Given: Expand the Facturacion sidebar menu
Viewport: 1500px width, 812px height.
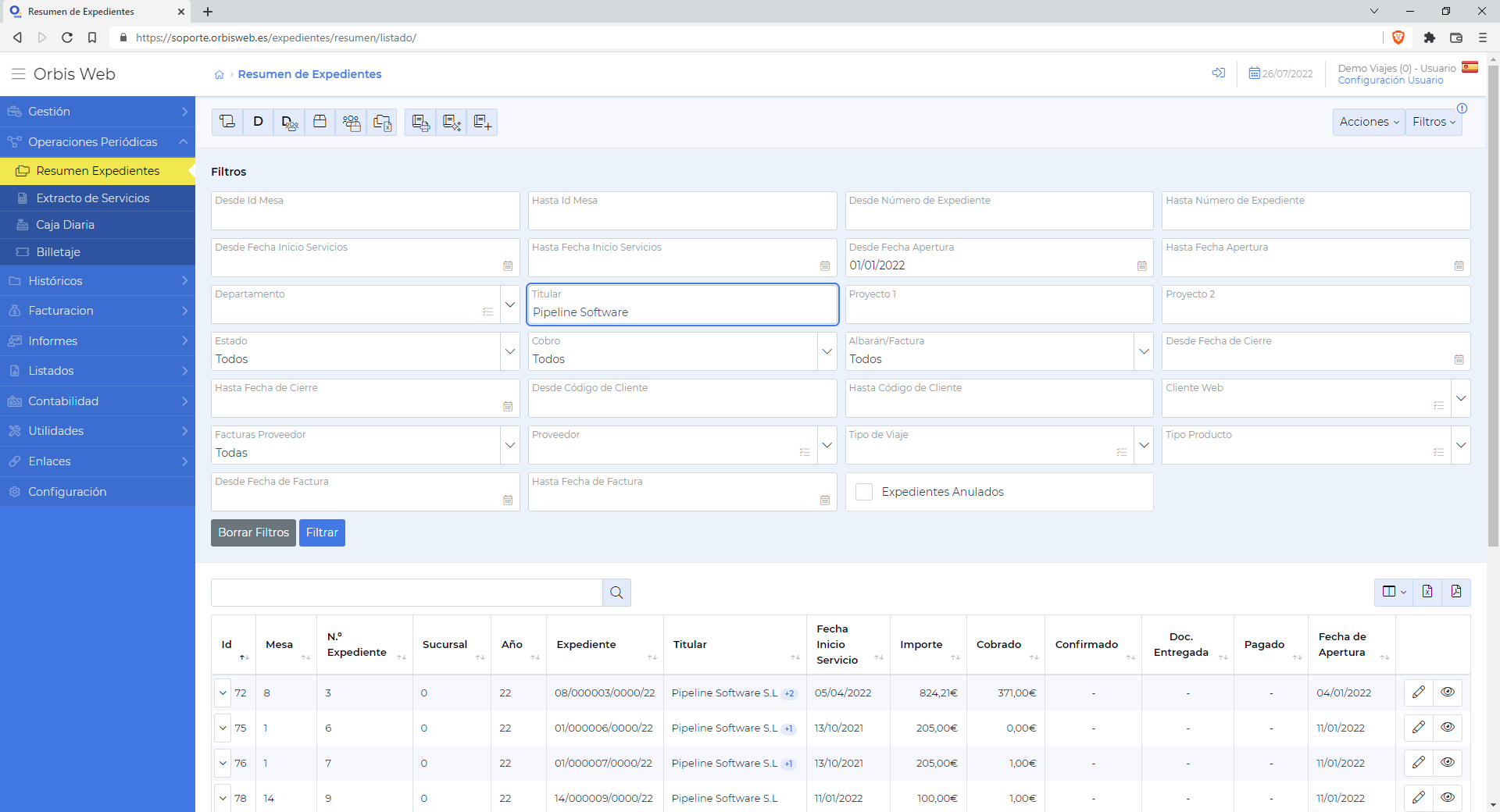Looking at the screenshot, I should pos(98,311).
